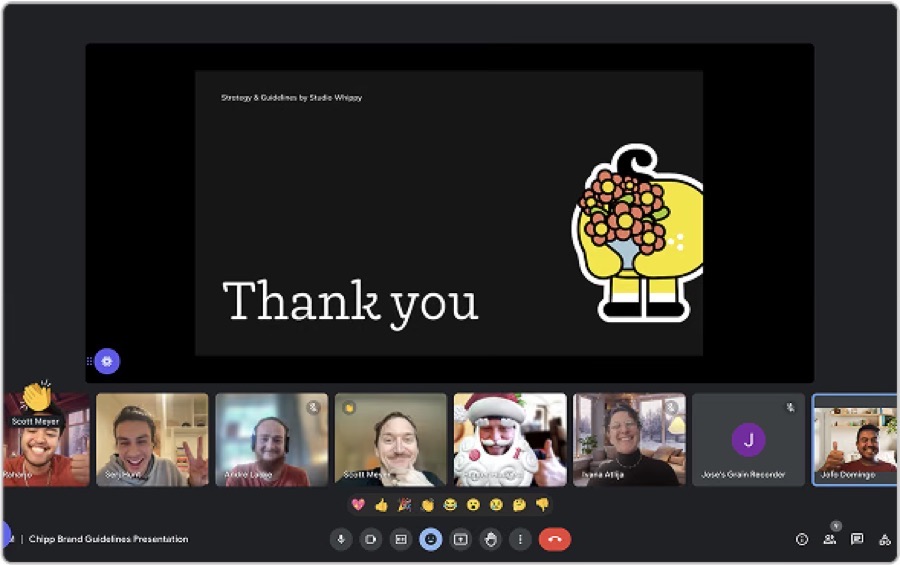The width and height of the screenshot is (900, 565).
Task: Mute the microphone in the call toolbar
Action: (x=341, y=539)
